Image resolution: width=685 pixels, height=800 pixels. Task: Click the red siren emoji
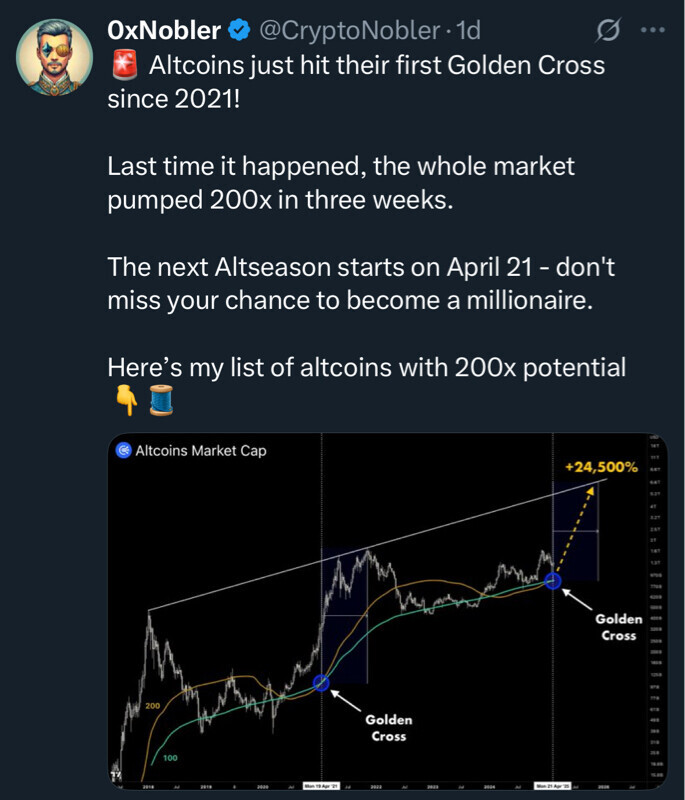click(124, 68)
